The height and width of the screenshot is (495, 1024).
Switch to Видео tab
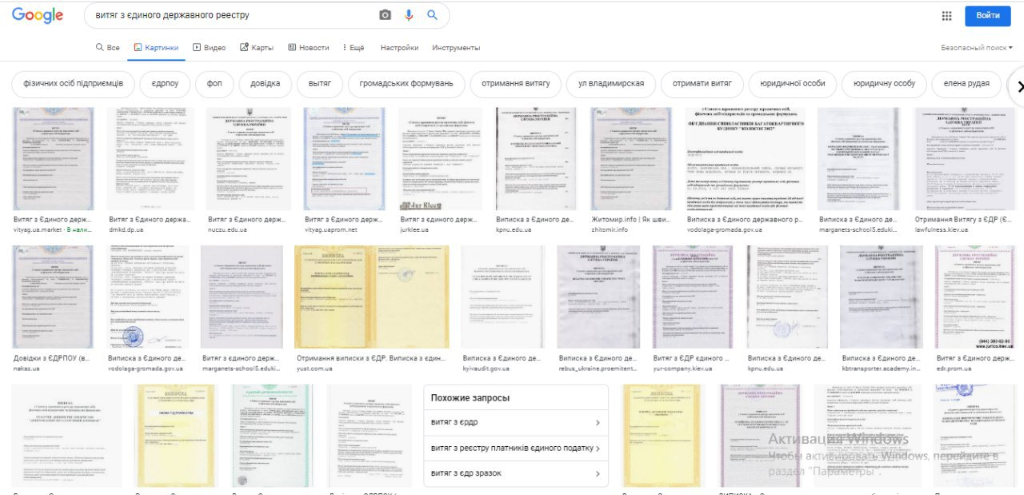tap(209, 48)
